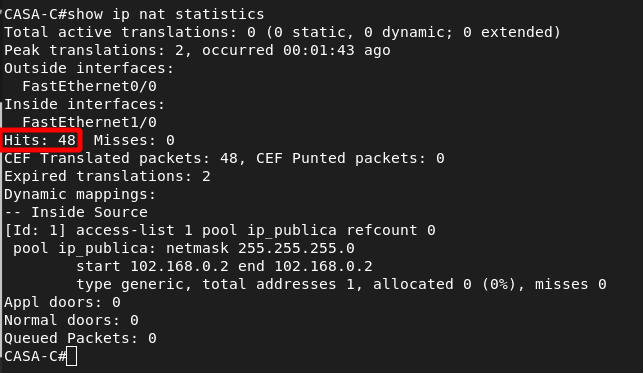Click the start 102.168.0.2 address
The width and height of the screenshot is (643, 373).
pos(152,266)
